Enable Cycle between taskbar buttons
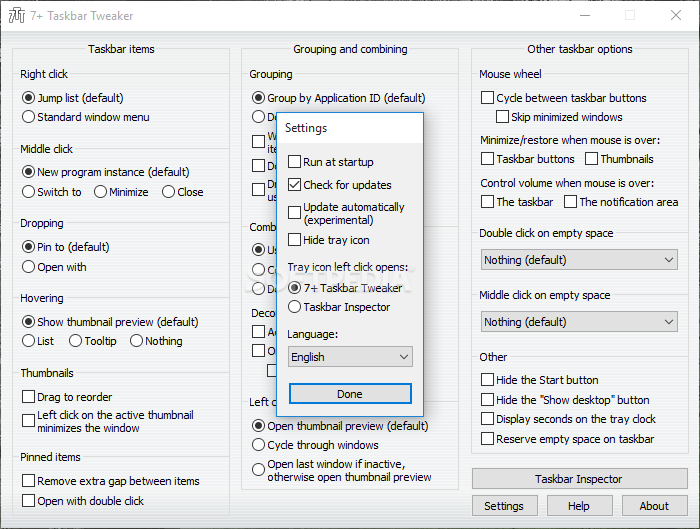 click(x=488, y=97)
